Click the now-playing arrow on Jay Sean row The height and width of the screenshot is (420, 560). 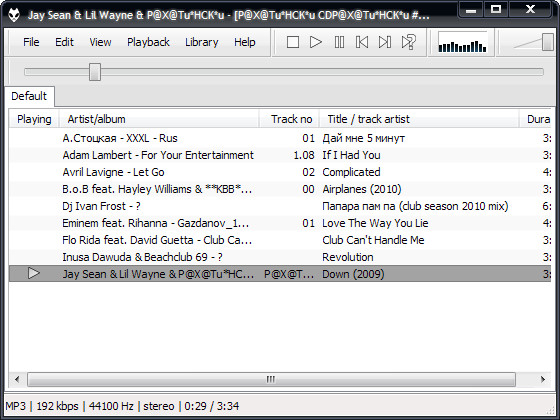click(x=34, y=274)
